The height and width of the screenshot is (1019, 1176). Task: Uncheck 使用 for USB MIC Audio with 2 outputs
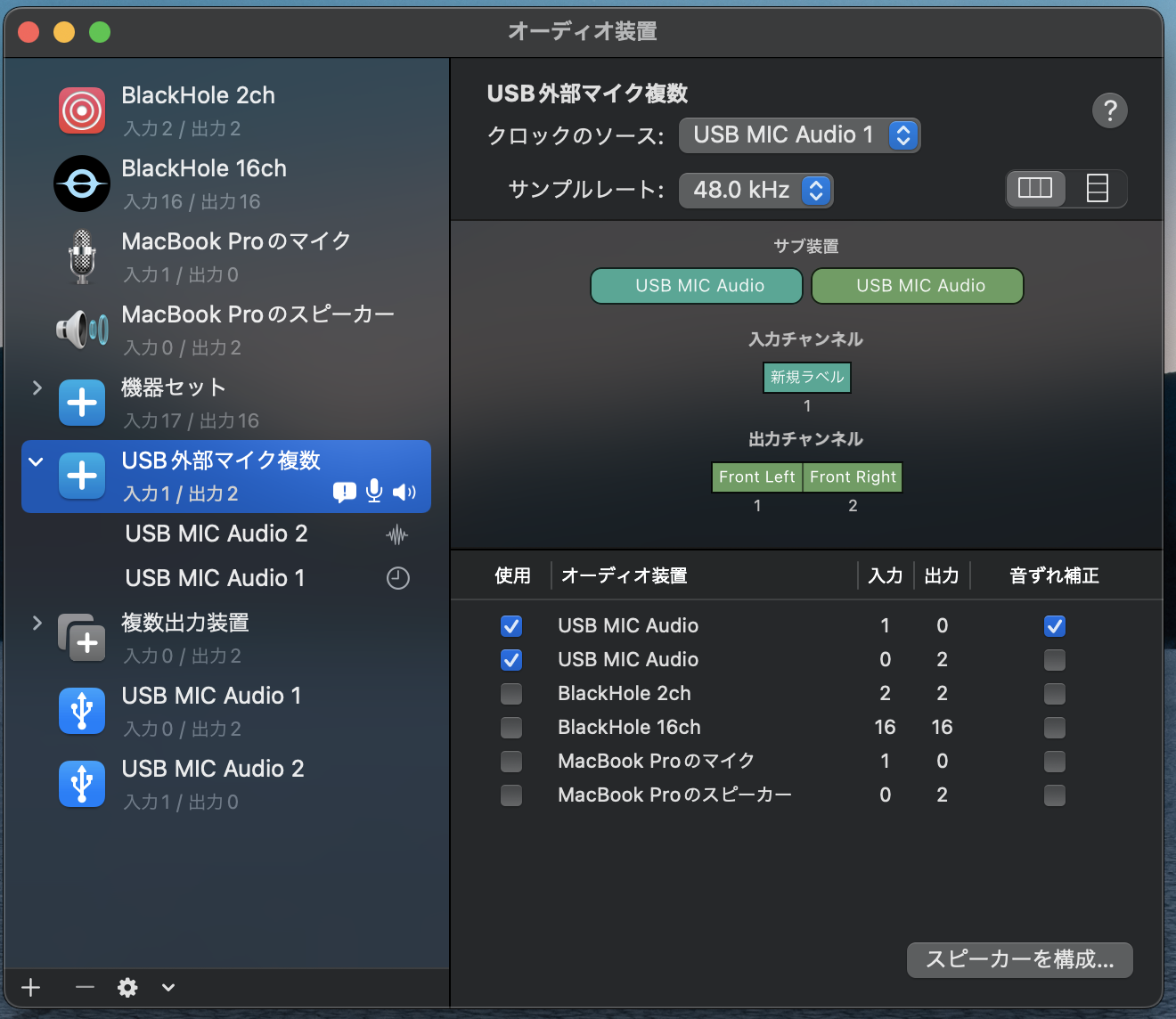tap(511, 660)
